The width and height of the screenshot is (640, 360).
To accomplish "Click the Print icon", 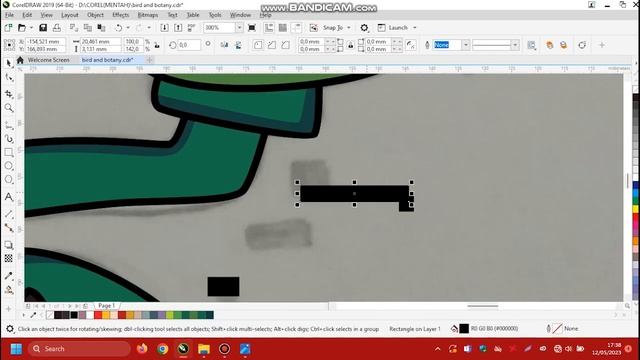I will (57, 28).
